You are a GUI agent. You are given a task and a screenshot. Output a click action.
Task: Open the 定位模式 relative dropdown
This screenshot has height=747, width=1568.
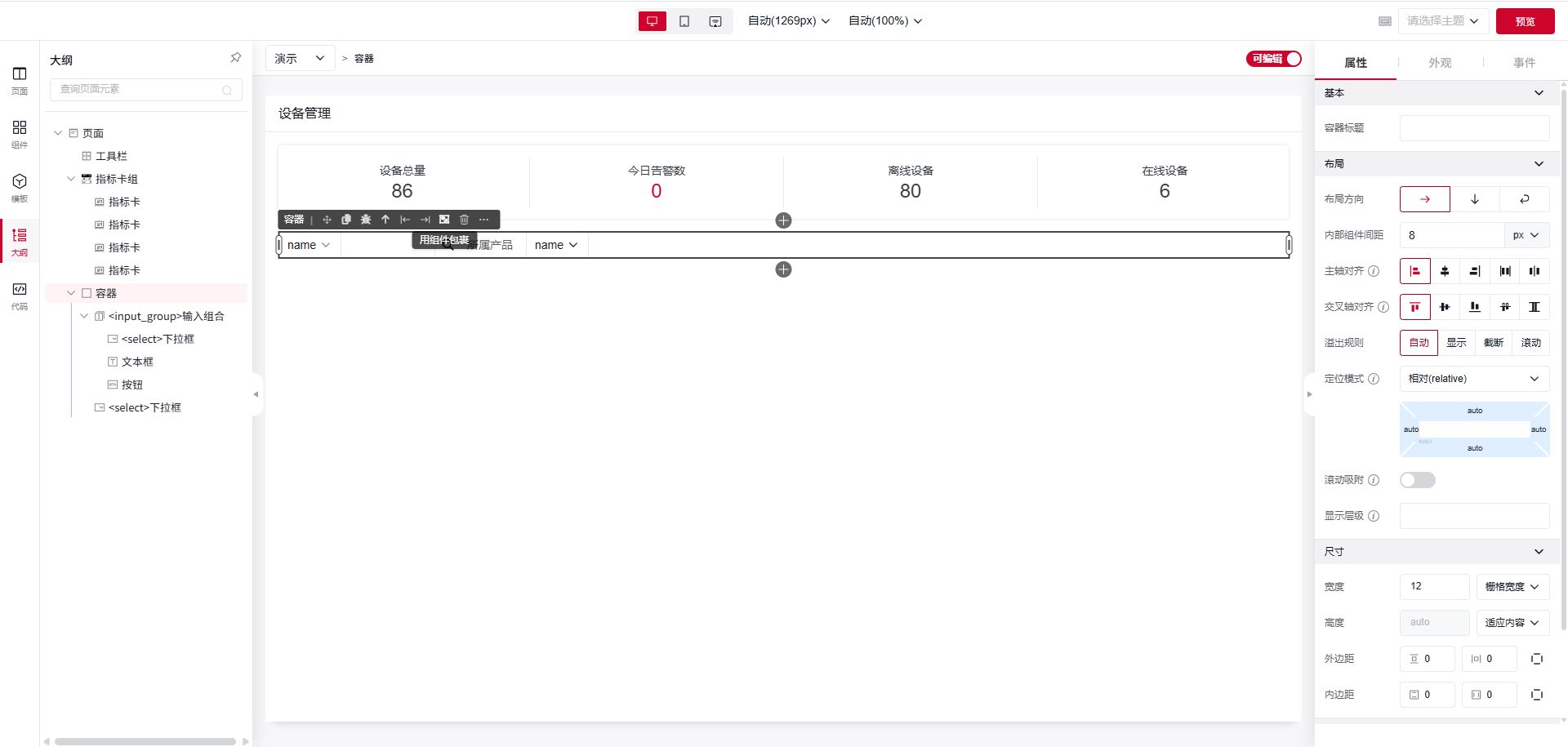click(1474, 379)
